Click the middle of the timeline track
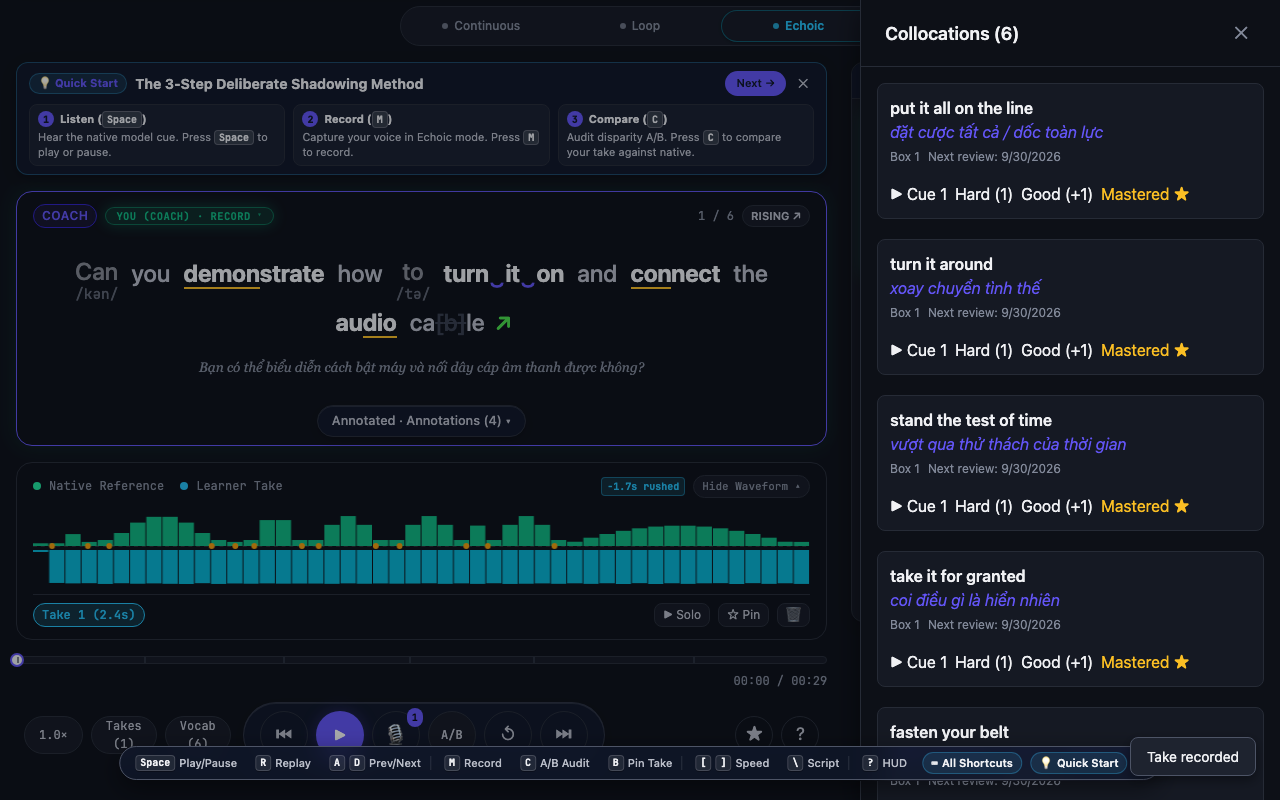Screen dimensions: 1280x800 [x=422, y=660]
